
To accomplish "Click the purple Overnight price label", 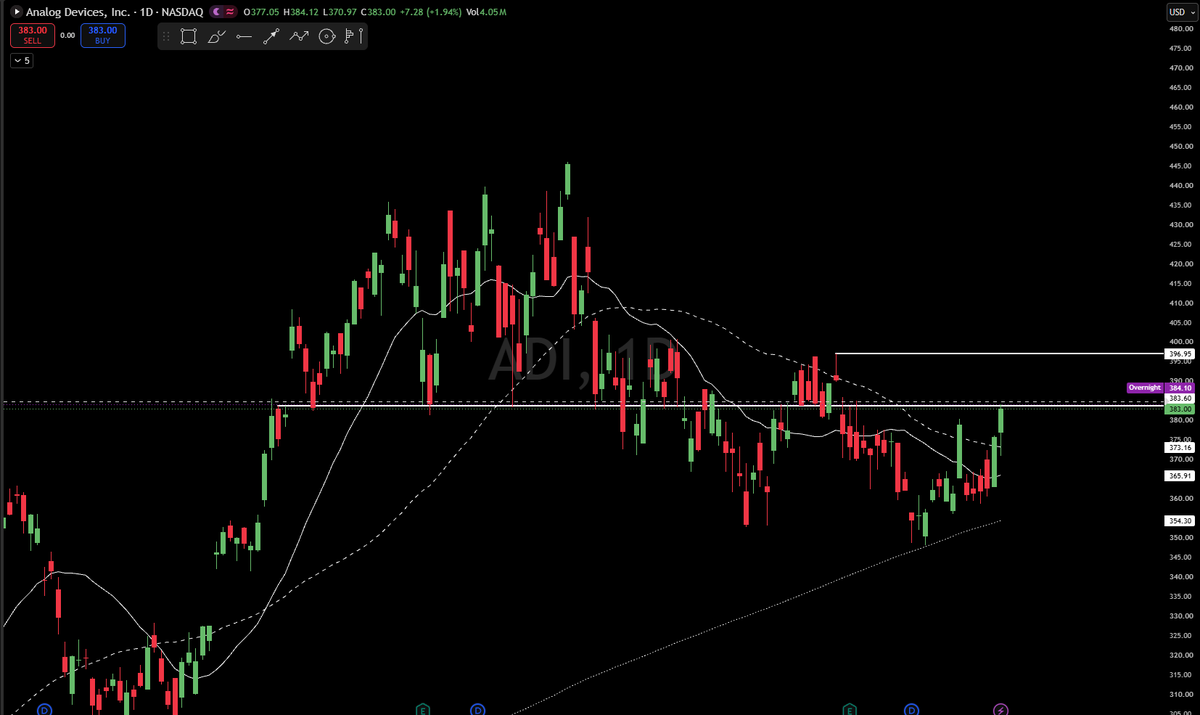I will [1144, 387].
